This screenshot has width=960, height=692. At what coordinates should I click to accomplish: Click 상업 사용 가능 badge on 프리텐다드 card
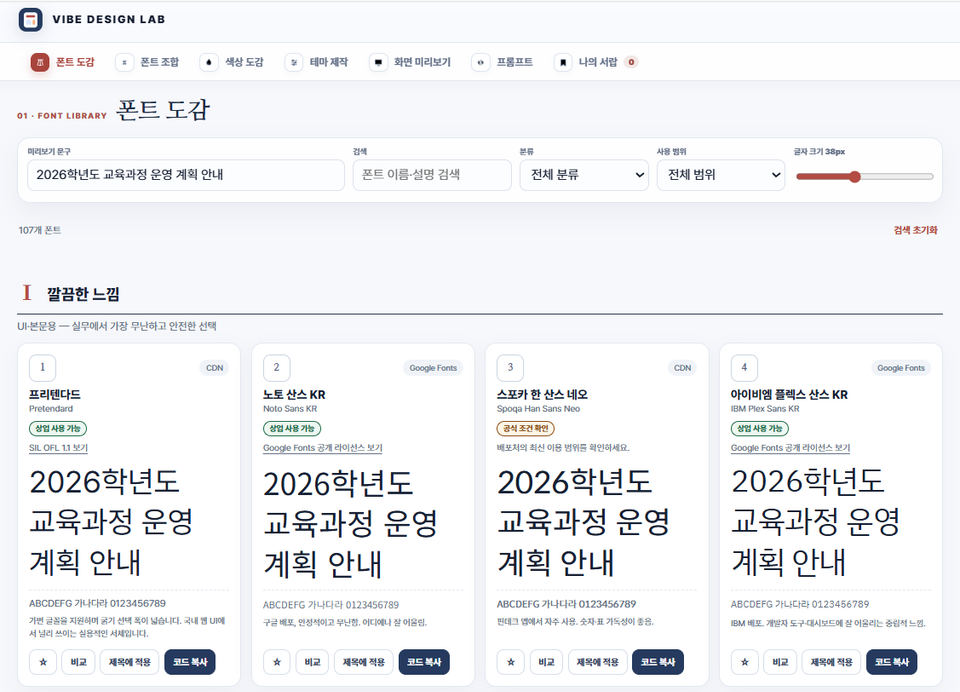(58, 429)
